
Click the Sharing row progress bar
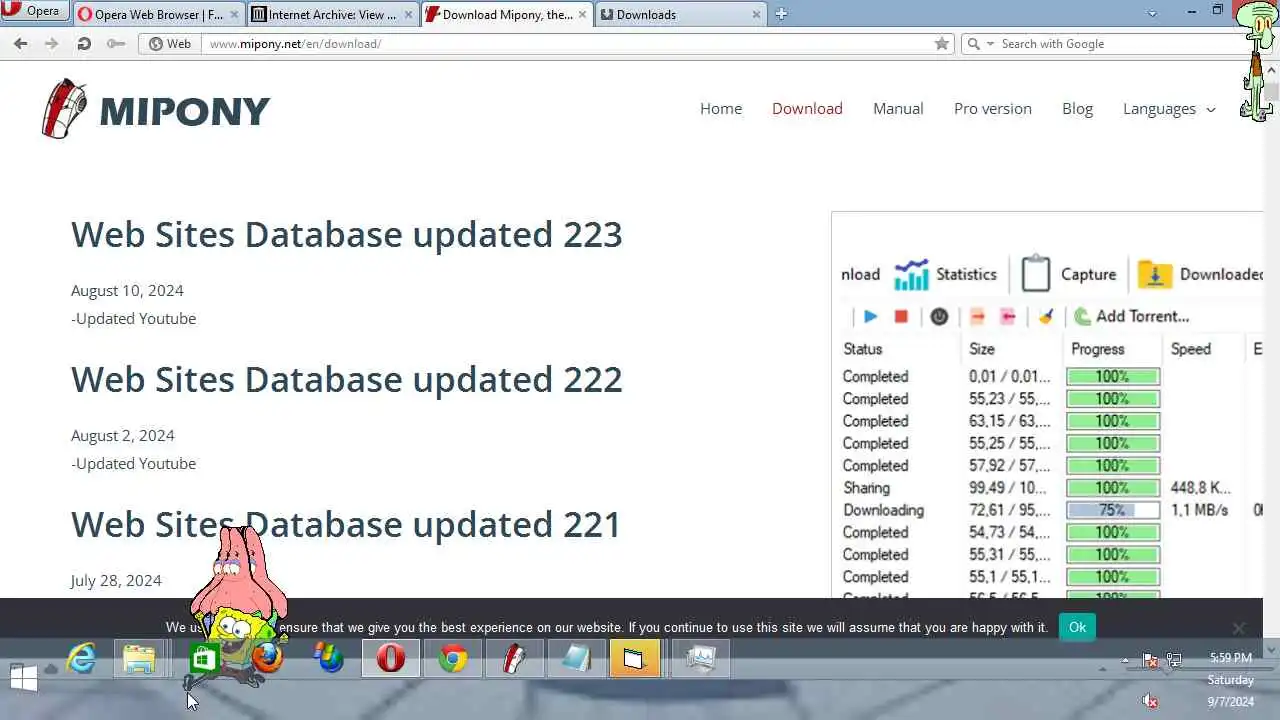tap(1113, 488)
